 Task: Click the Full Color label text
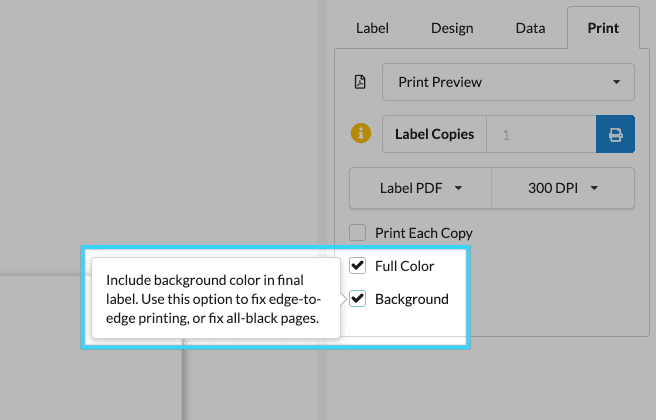coord(405,266)
